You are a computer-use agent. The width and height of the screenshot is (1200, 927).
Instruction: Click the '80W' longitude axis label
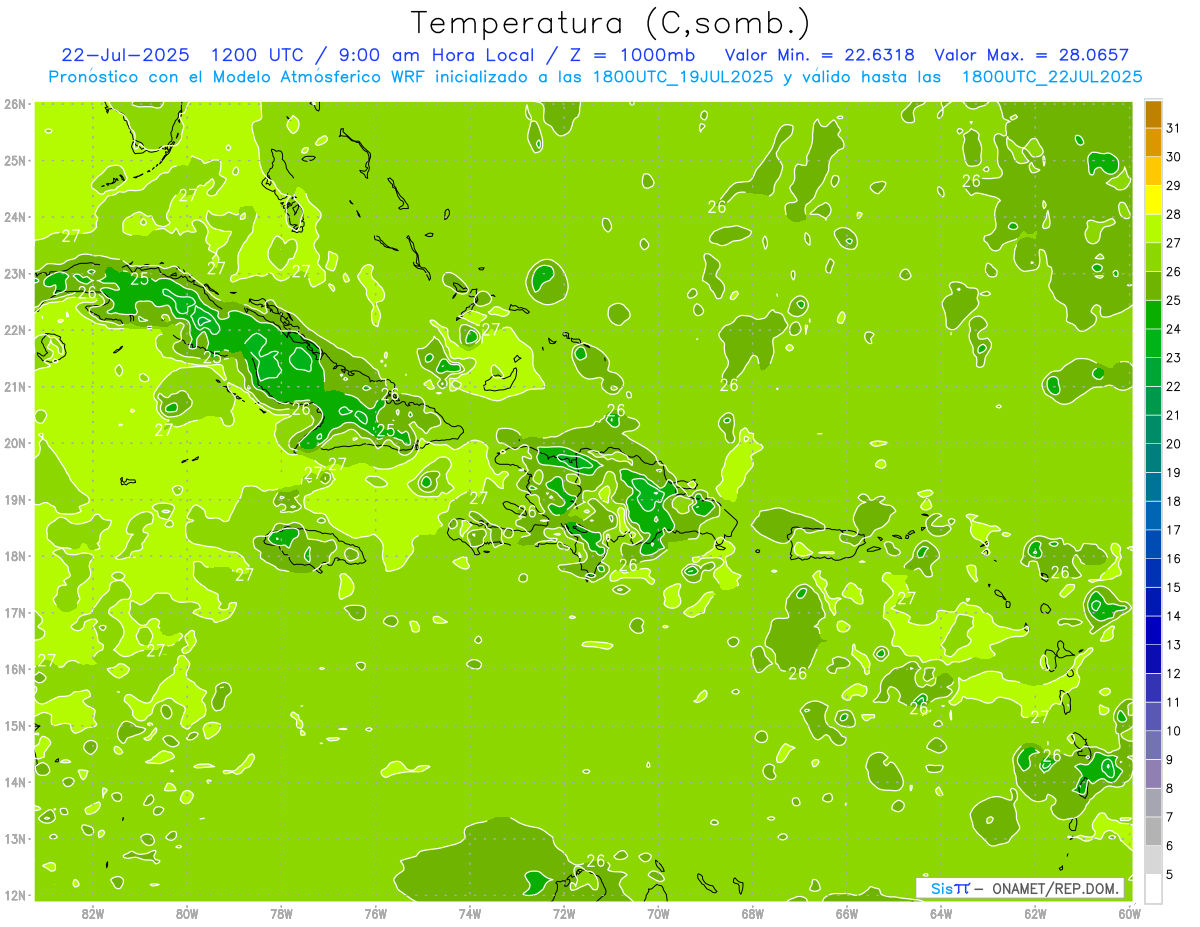coord(187,912)
